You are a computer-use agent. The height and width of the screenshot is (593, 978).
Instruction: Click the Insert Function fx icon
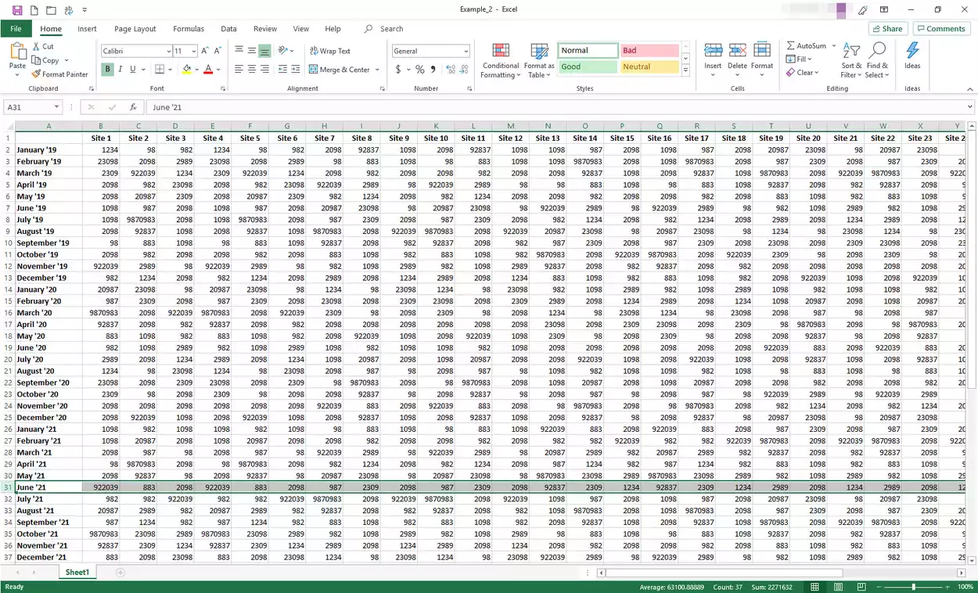click(x=133, y=107)
